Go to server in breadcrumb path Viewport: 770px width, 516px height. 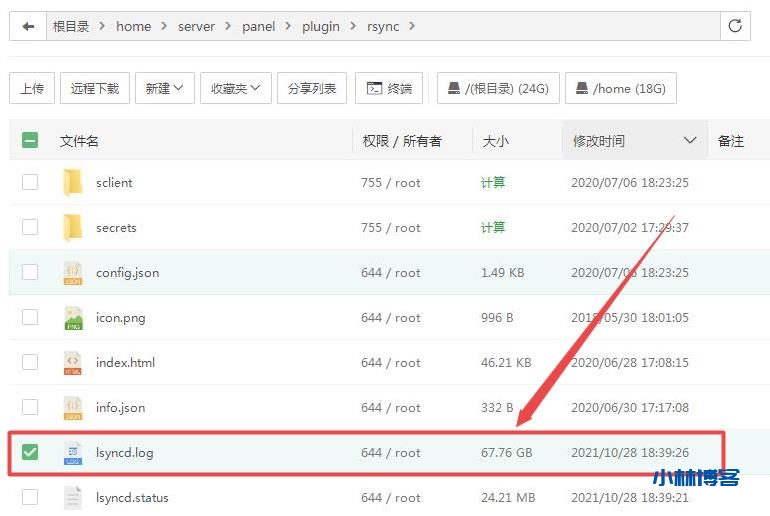pos(196,26)
